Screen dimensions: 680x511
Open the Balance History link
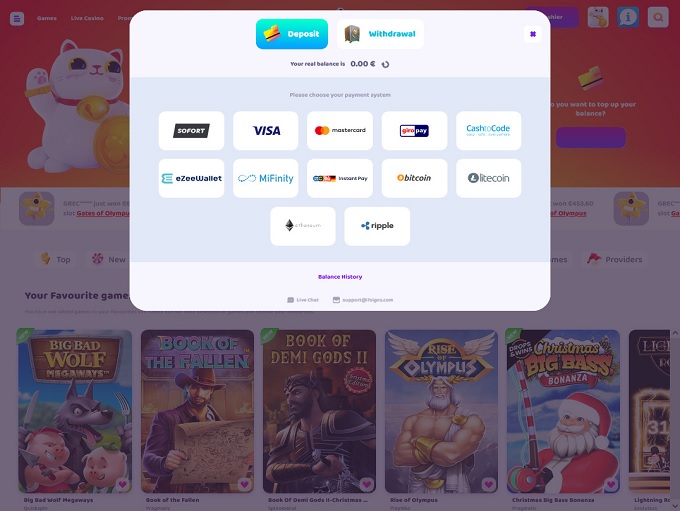tap(340, 277)
